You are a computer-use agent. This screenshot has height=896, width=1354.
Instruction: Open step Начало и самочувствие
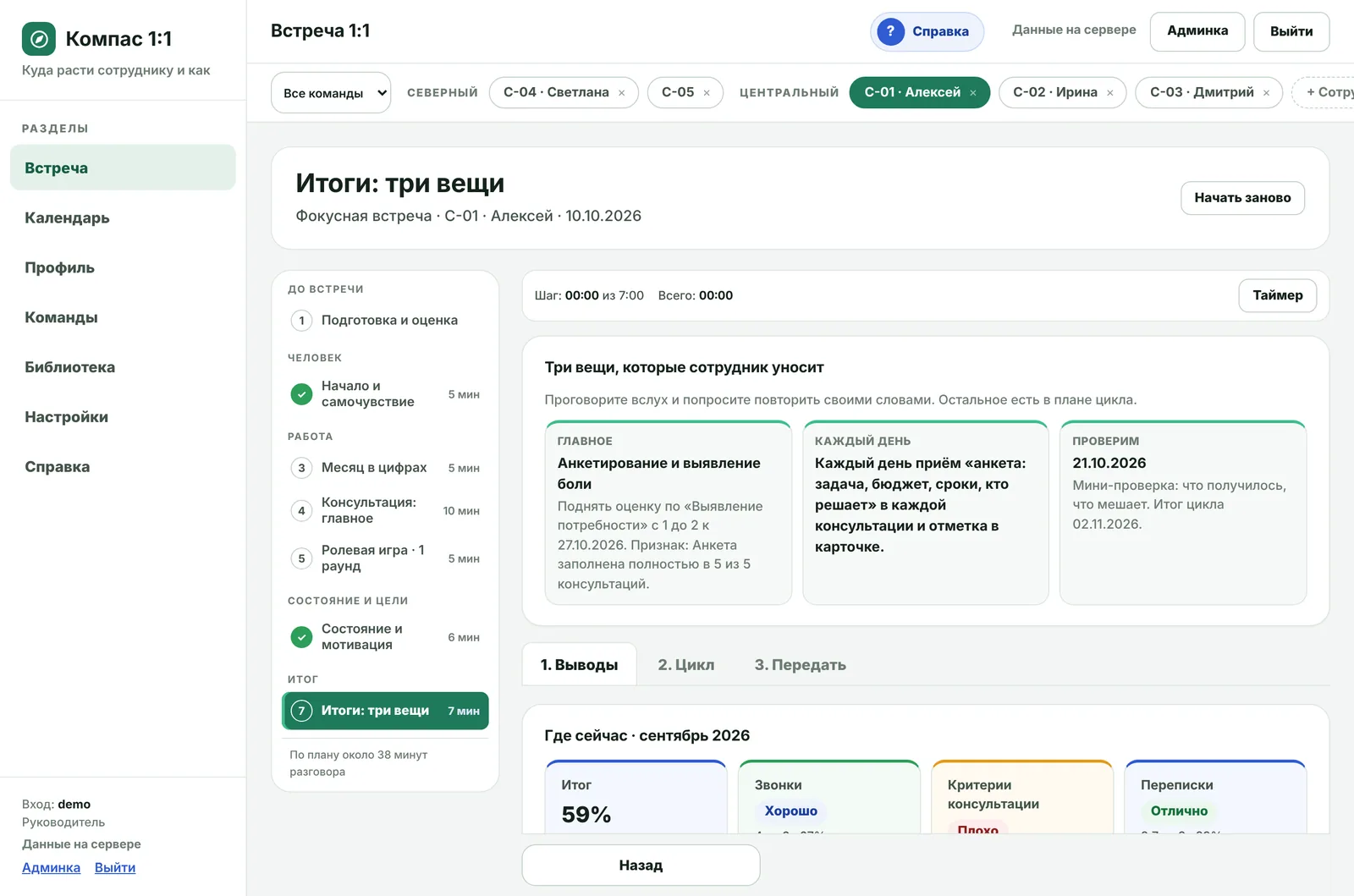[385, 394]
